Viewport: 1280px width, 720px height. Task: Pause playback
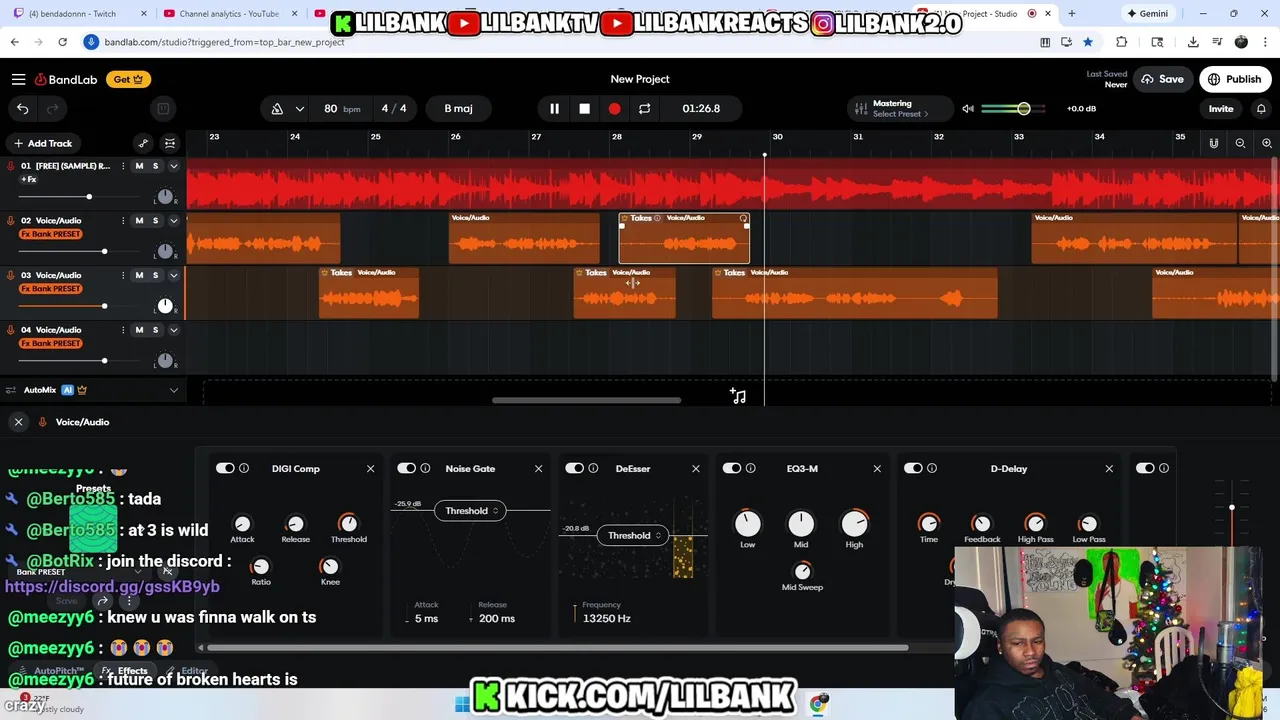pyautogui.click(x=554, y=108)
